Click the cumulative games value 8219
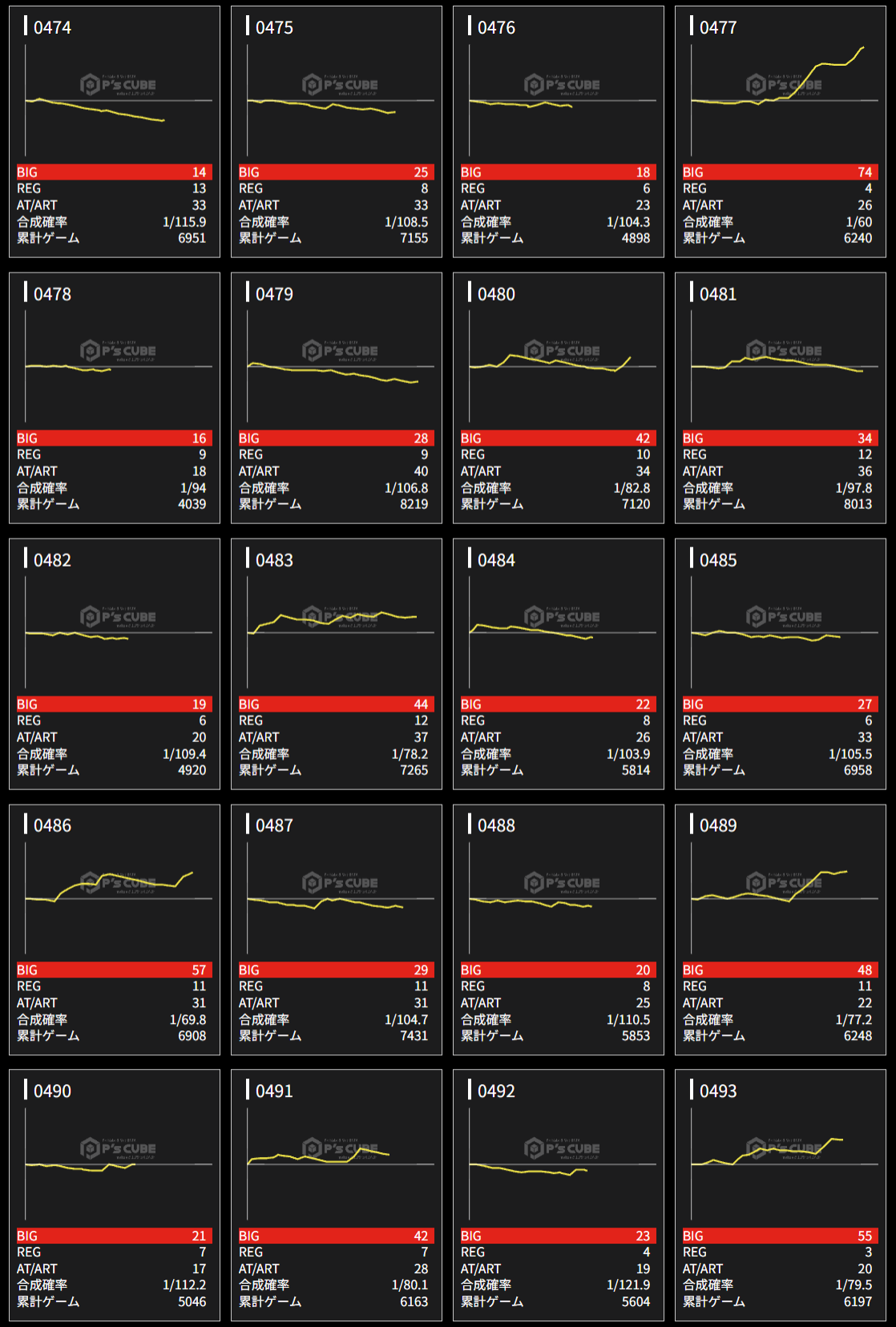Viewport: 896px width, 1327px height. point(414,504)
